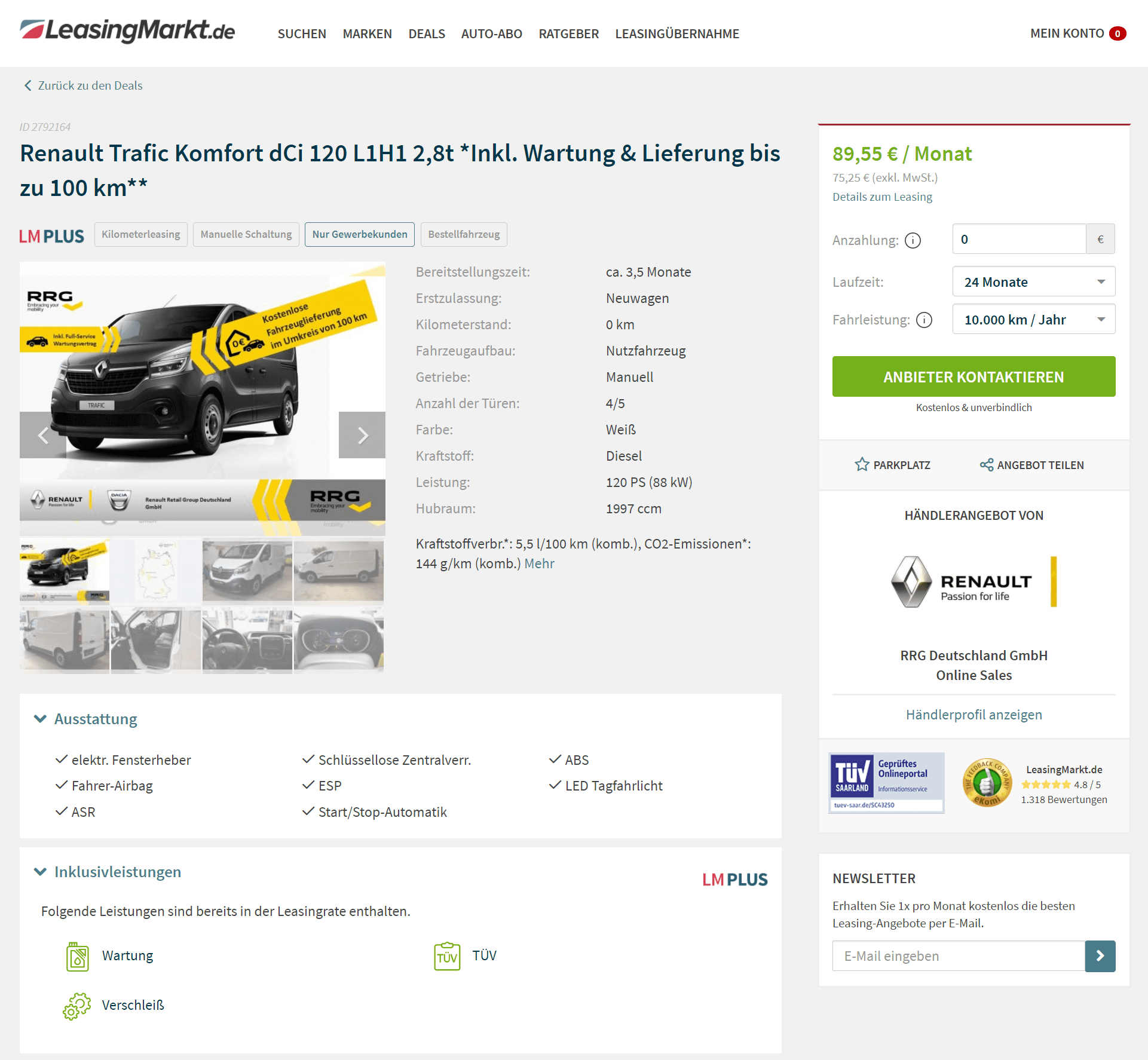Go back via Zurück zu den Deals

click(83, 85)
